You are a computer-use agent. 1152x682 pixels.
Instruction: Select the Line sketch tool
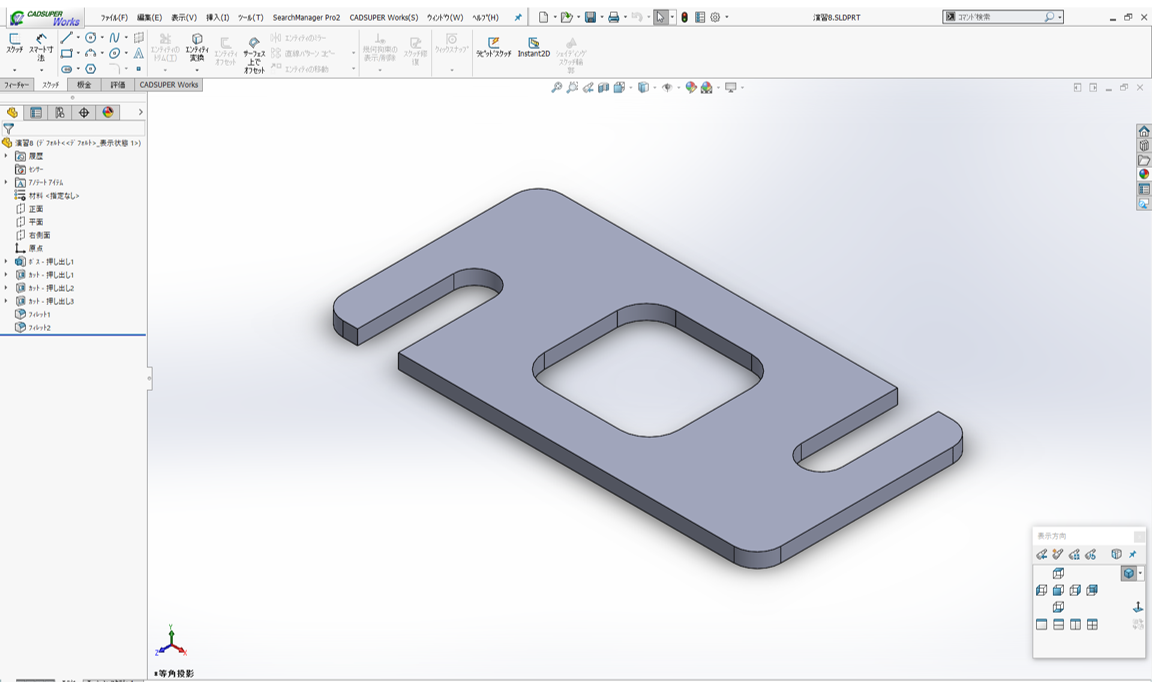(x=66, y=37)
